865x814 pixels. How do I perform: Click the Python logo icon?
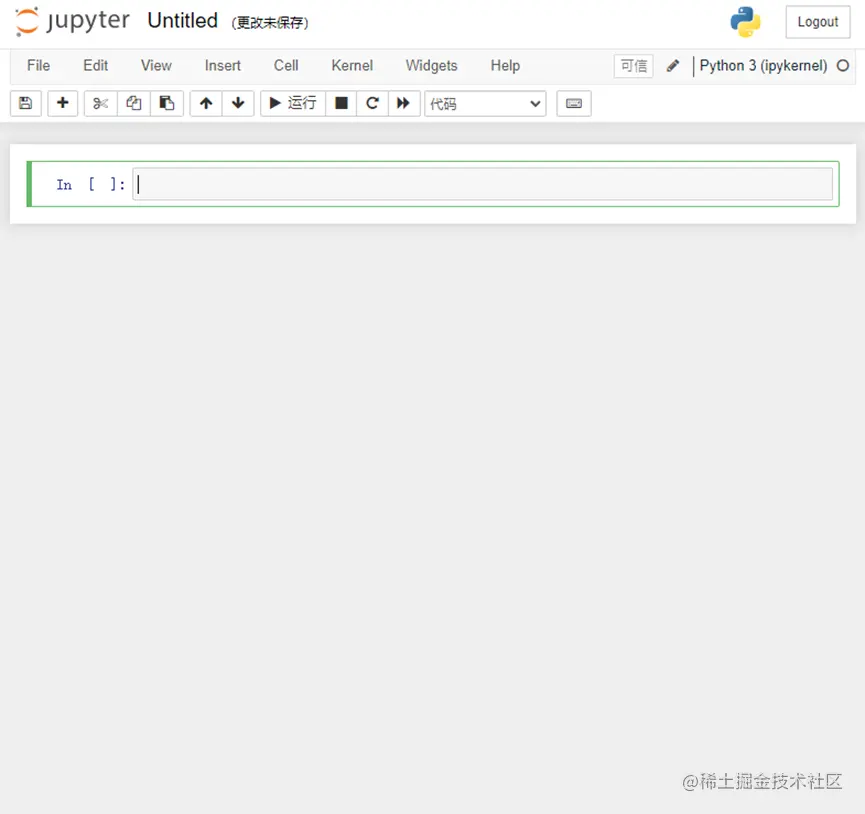tap(745, 22)
